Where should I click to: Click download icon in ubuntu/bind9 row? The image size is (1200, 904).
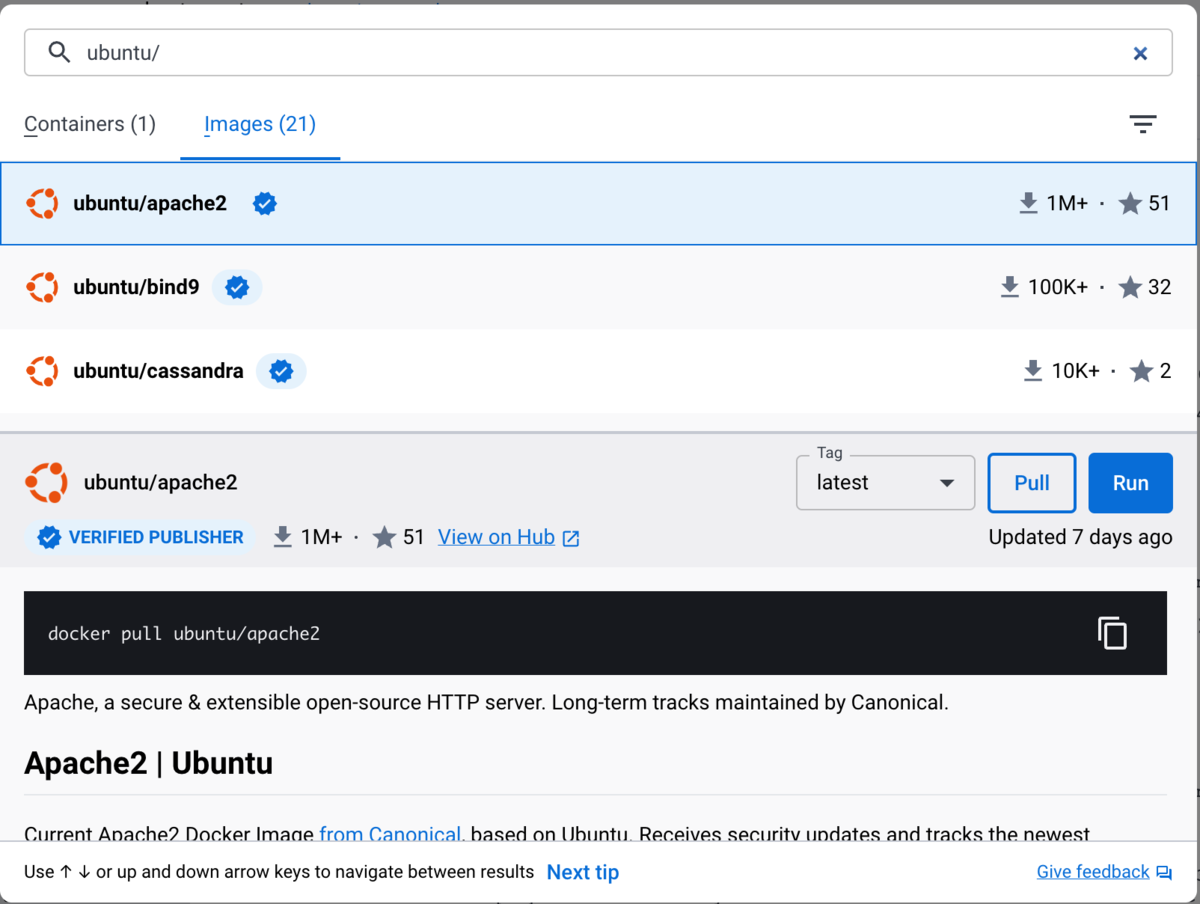(x=1009, y=288)
